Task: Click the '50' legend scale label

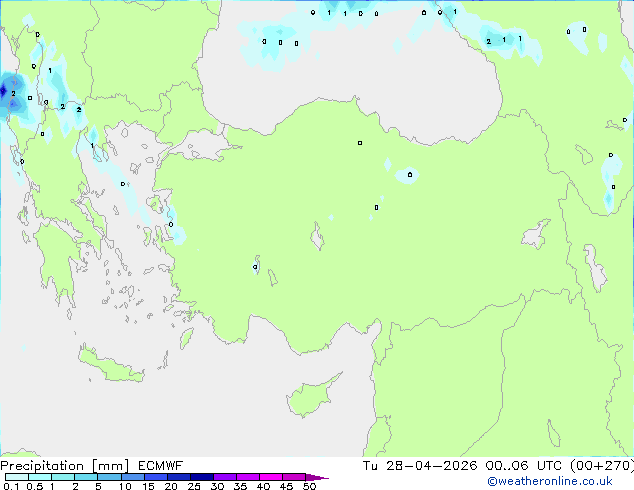Action: (x=310, y=486)
